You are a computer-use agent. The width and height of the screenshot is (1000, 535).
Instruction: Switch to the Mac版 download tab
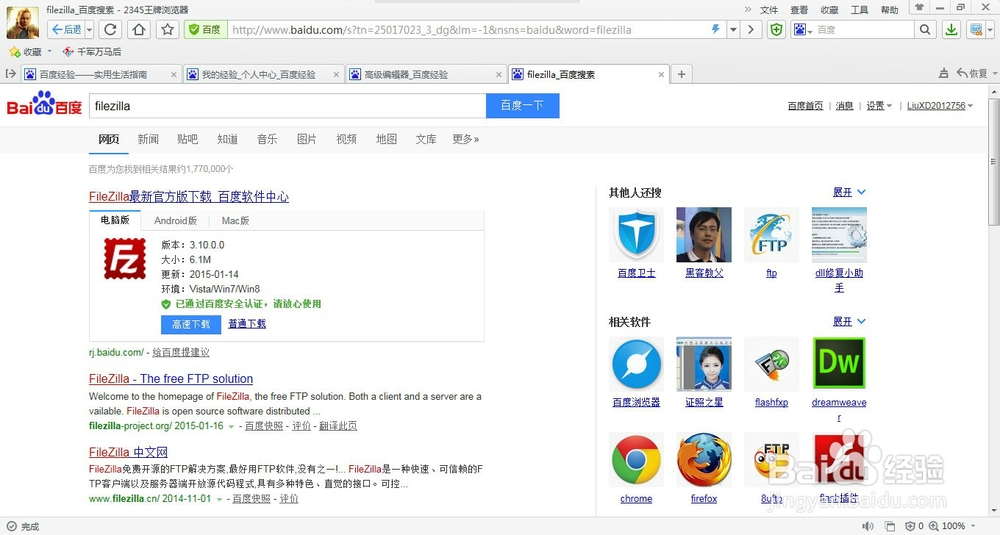(235, 221)
